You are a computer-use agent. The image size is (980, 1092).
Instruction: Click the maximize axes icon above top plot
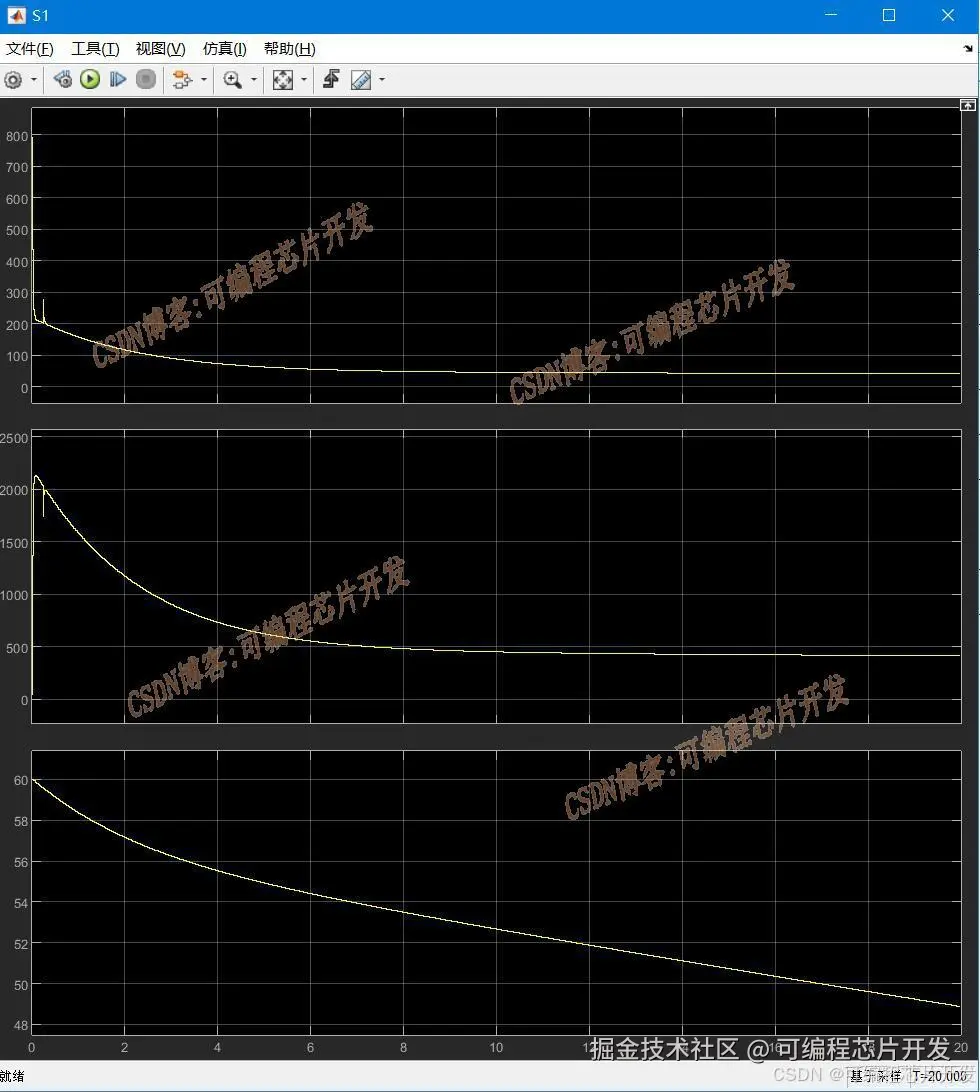(x=967, y=105)
